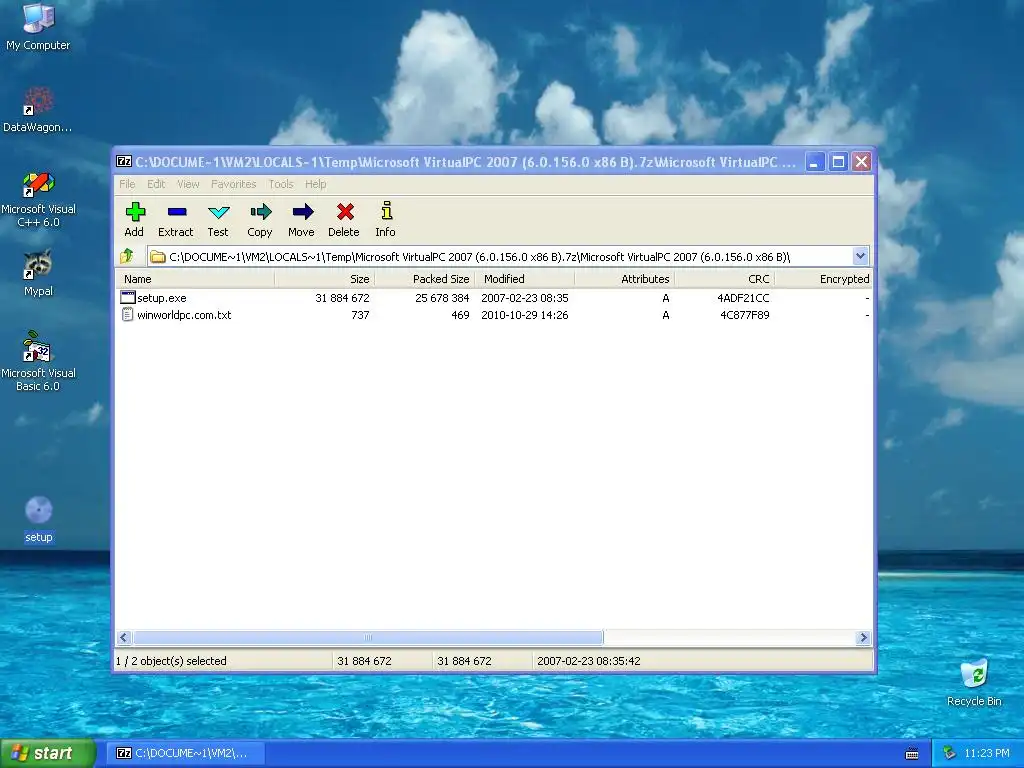Viewport: 1024px width, 768px height.
Task: Click the red Delete icon
Action: click(345, 212)
